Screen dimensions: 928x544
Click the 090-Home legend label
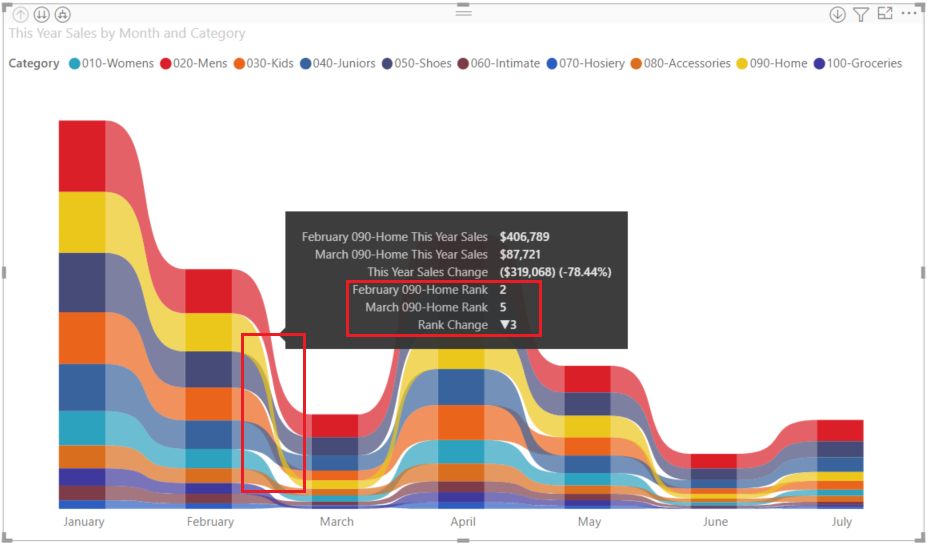tap(778, 63)
